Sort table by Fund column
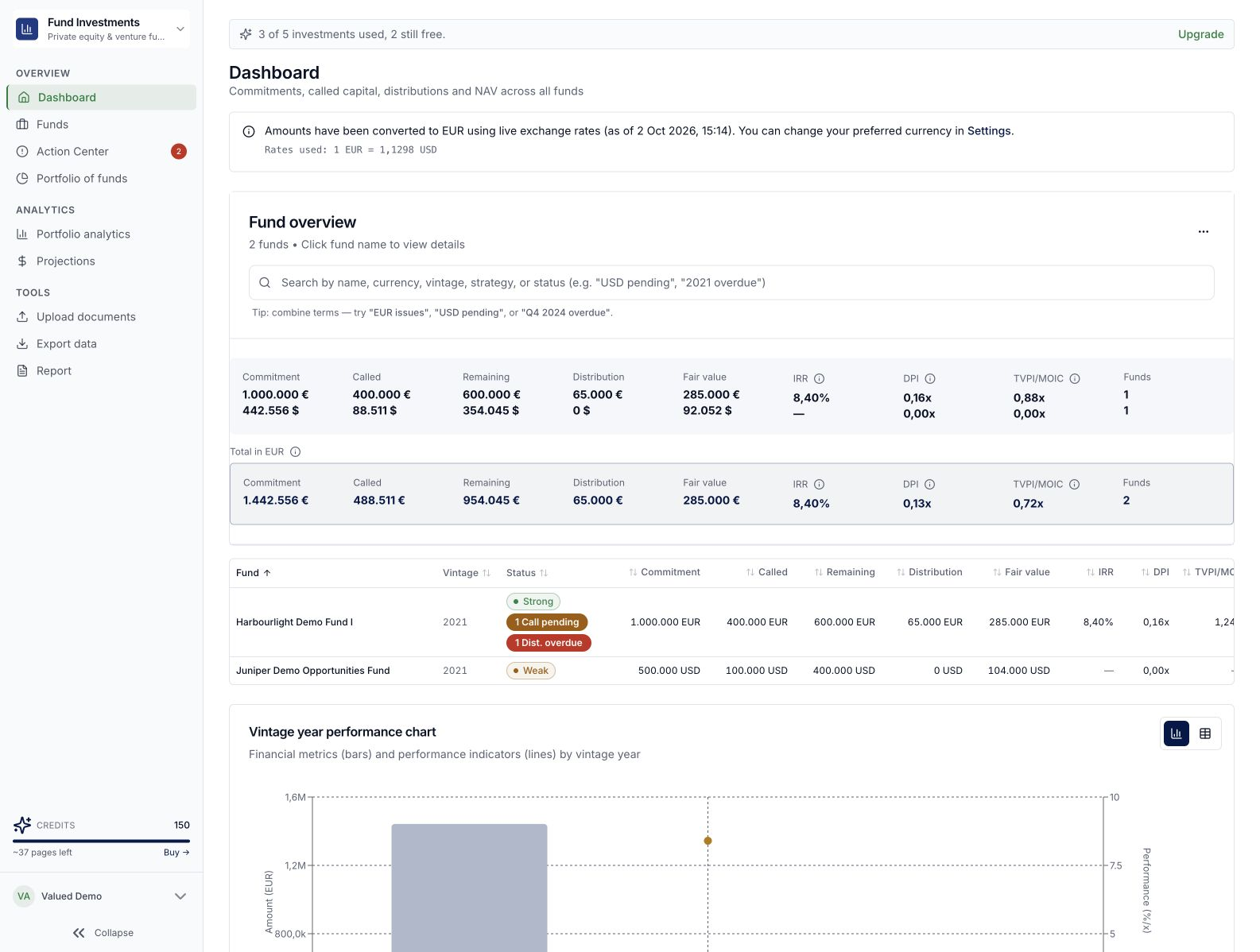Viewport: 1260px width, 952px height. click(x=254, y=573)
